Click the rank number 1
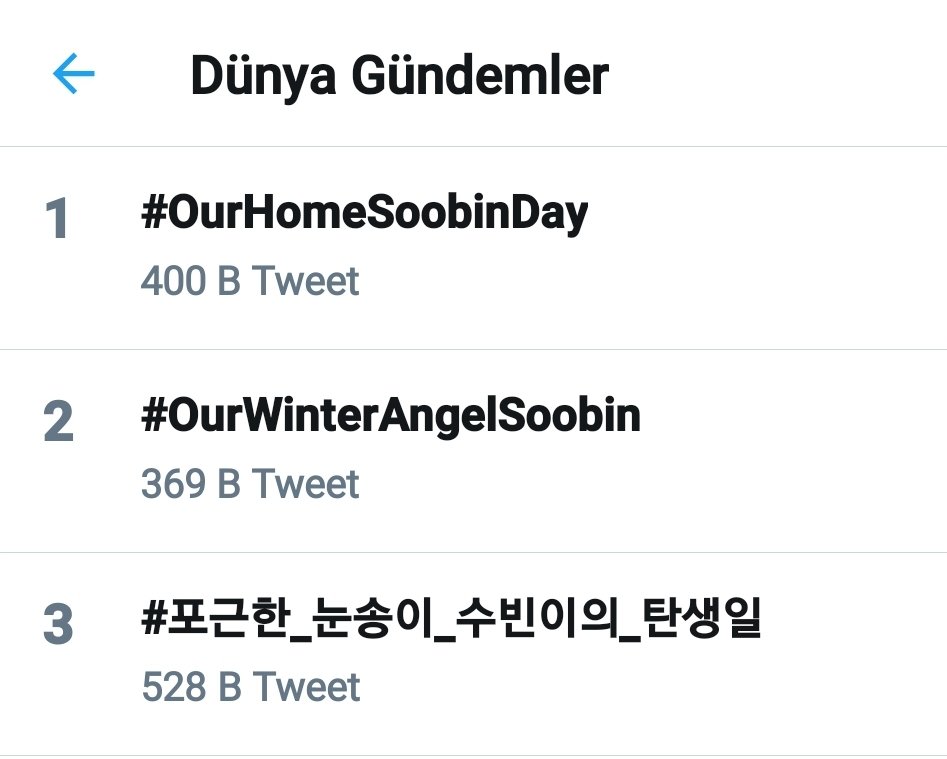Viewport: 947px width, 759px height. click(58, 219)
